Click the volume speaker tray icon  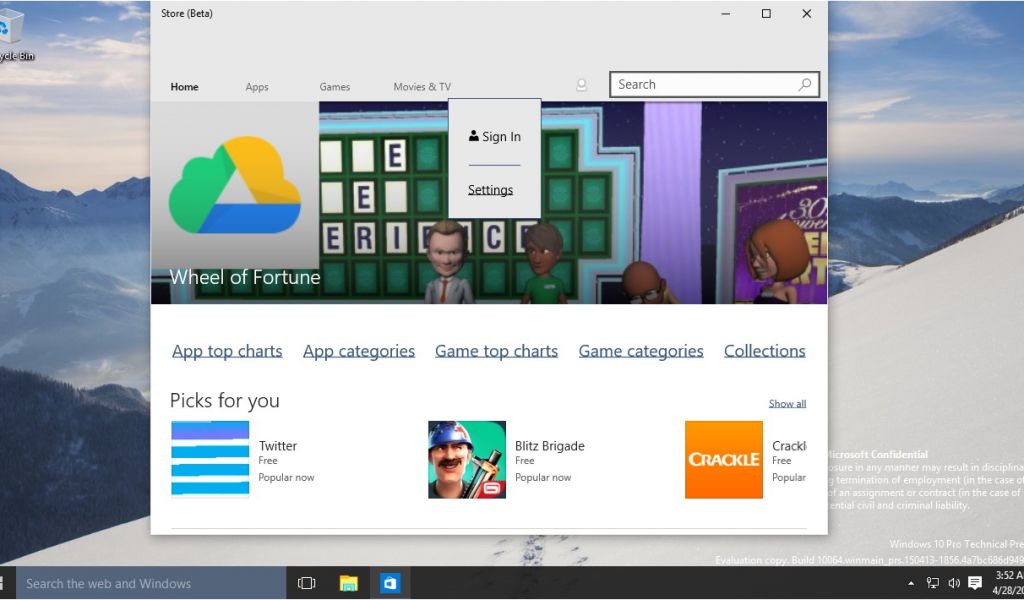953,583
